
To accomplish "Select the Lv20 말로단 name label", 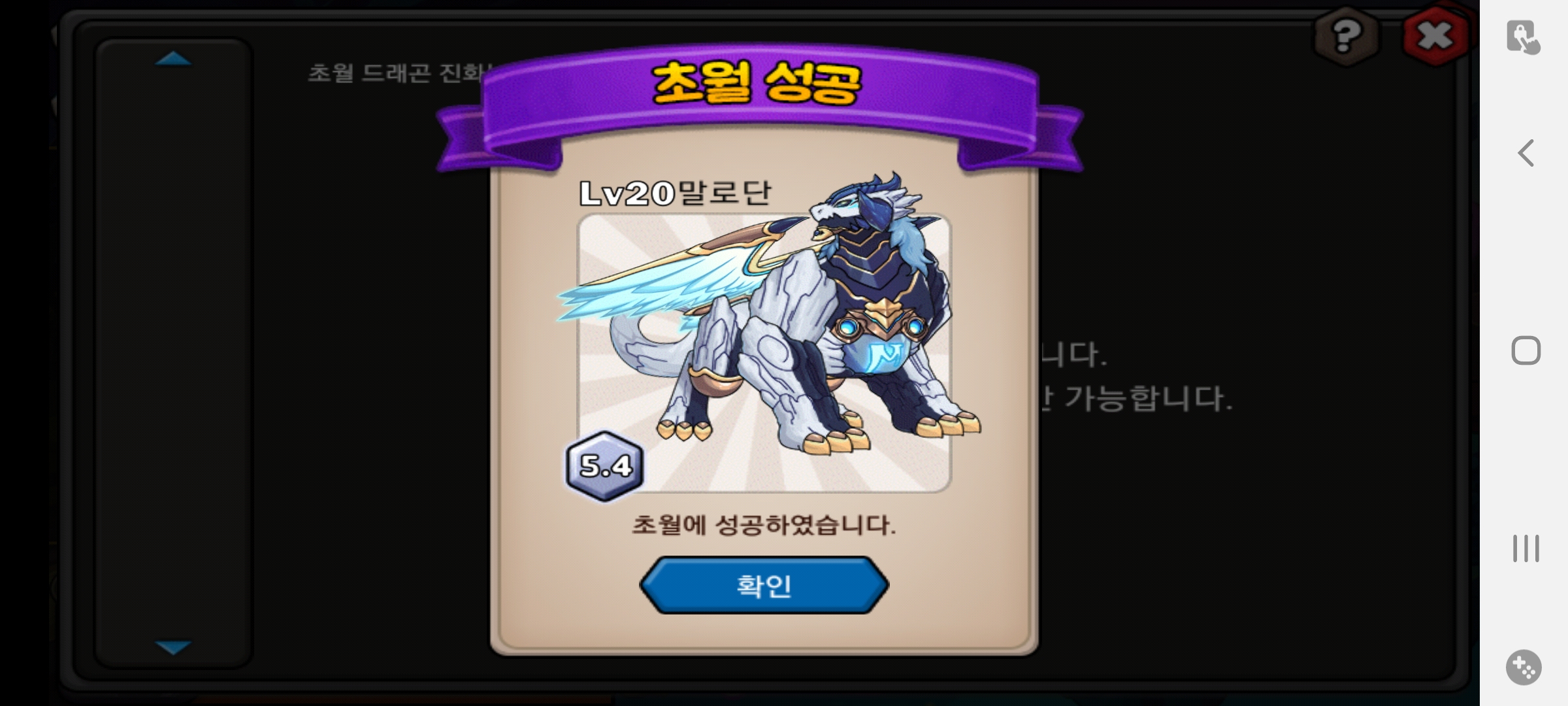I will tap(676, 193).
